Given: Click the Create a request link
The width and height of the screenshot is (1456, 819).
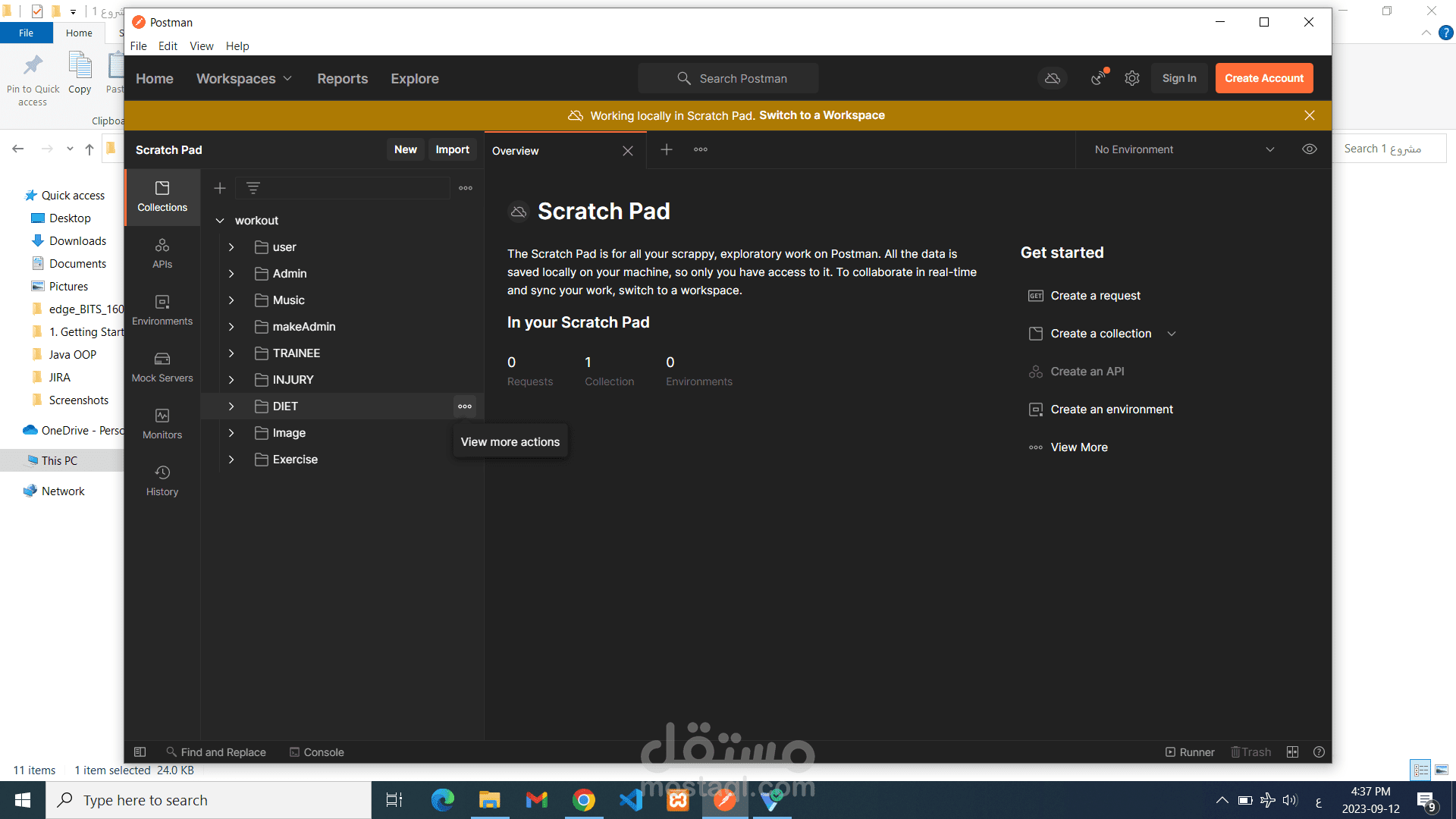Looking at the screenshot, I should (1096, 296).
